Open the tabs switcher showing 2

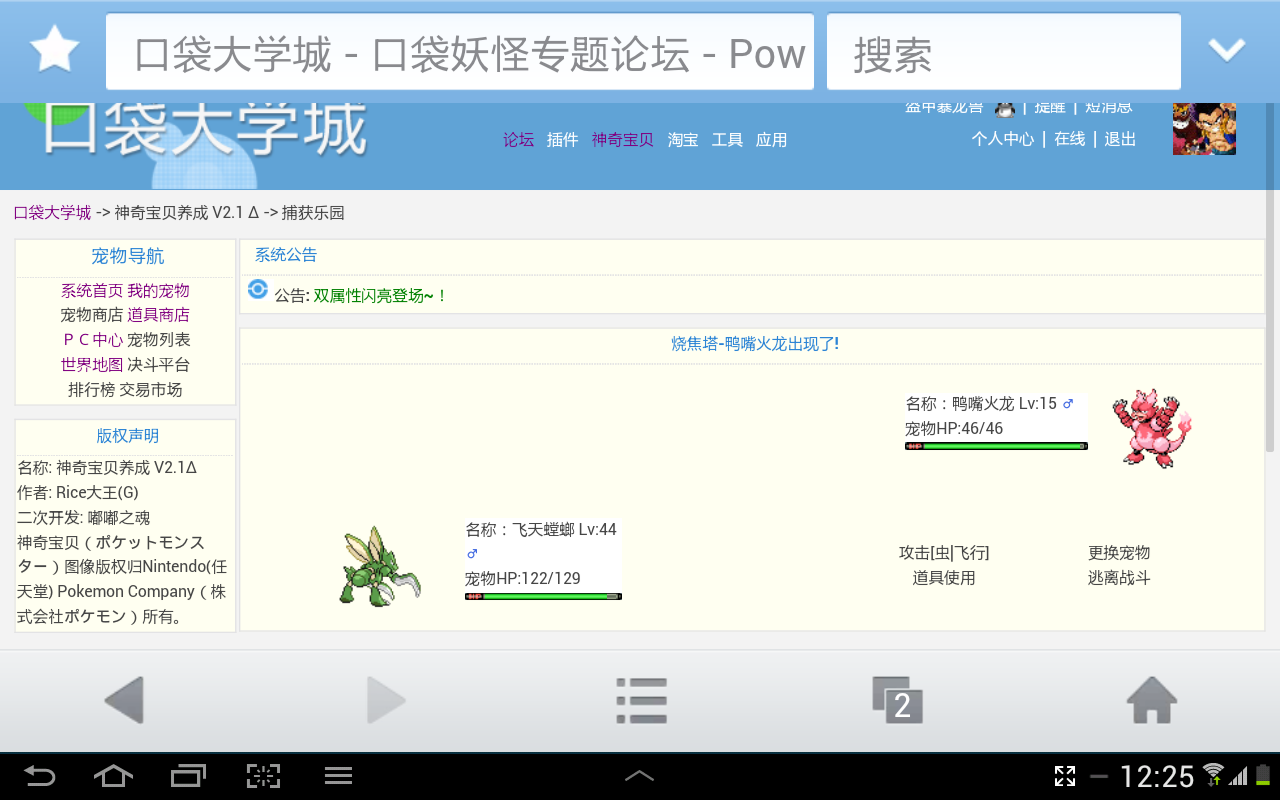pyautogui.click(x=897, y=700)
